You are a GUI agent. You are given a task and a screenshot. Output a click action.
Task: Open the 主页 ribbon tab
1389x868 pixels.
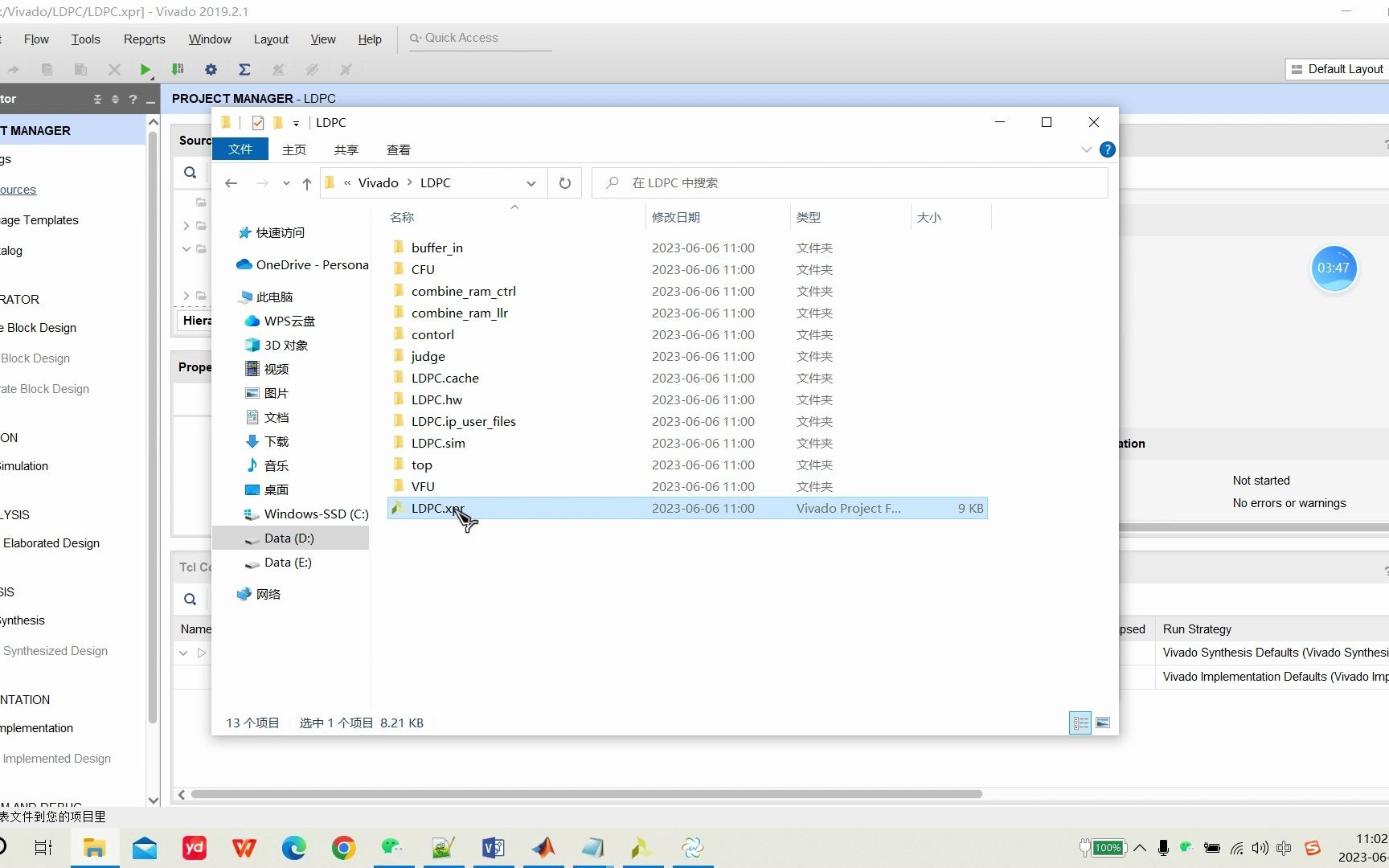tap(294, 149)
